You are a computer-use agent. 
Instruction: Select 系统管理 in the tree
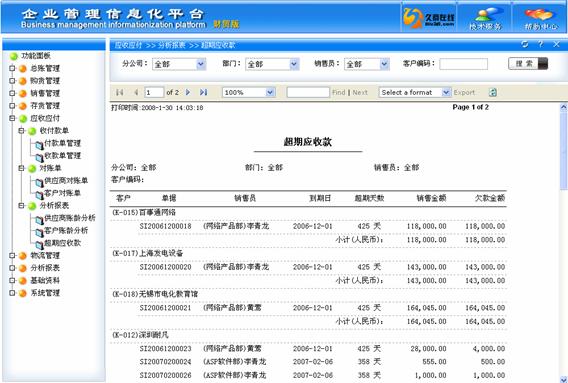click(45, 293)
